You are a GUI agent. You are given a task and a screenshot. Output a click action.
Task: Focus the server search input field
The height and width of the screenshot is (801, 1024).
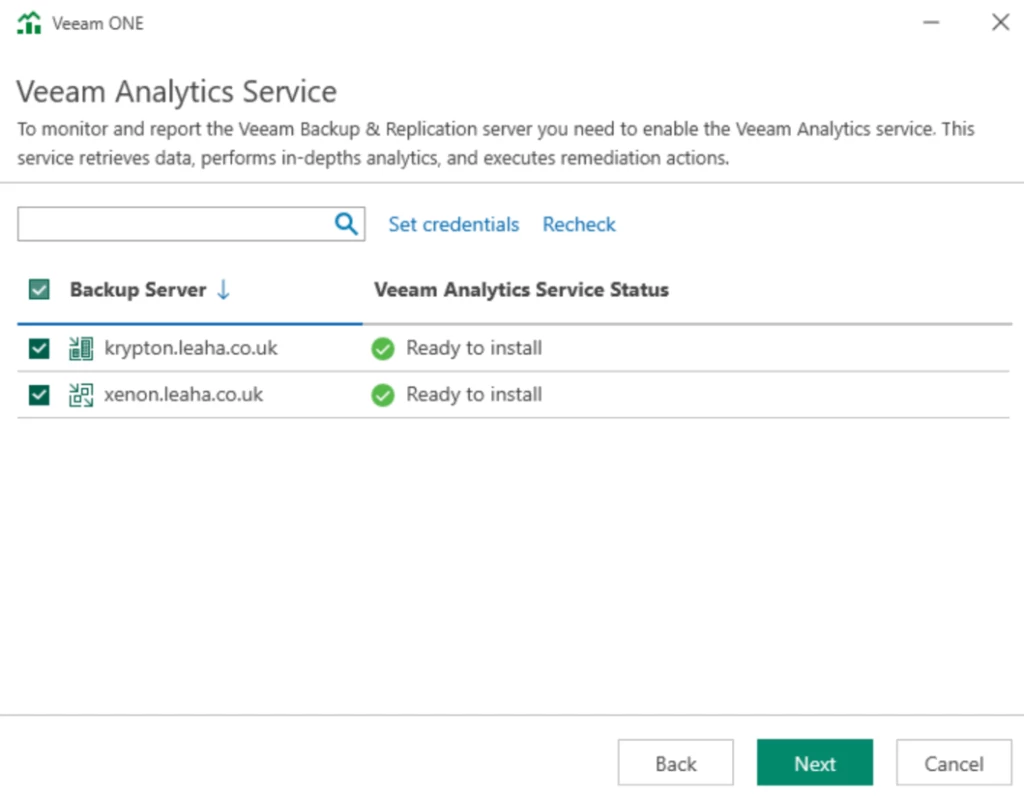pyautogui.click(x=175, y=224)
